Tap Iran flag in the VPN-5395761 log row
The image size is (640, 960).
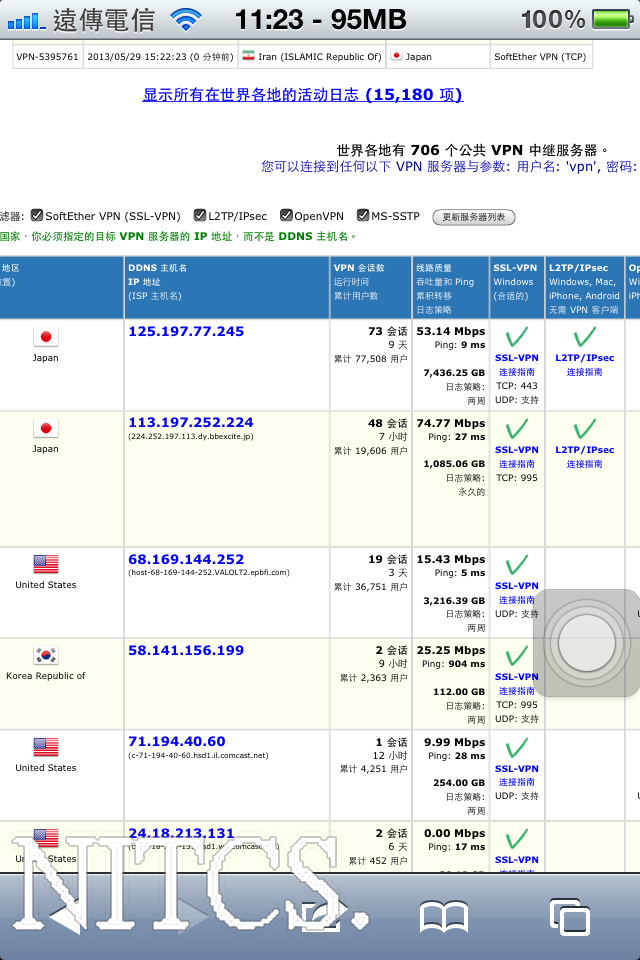(248, 56)
